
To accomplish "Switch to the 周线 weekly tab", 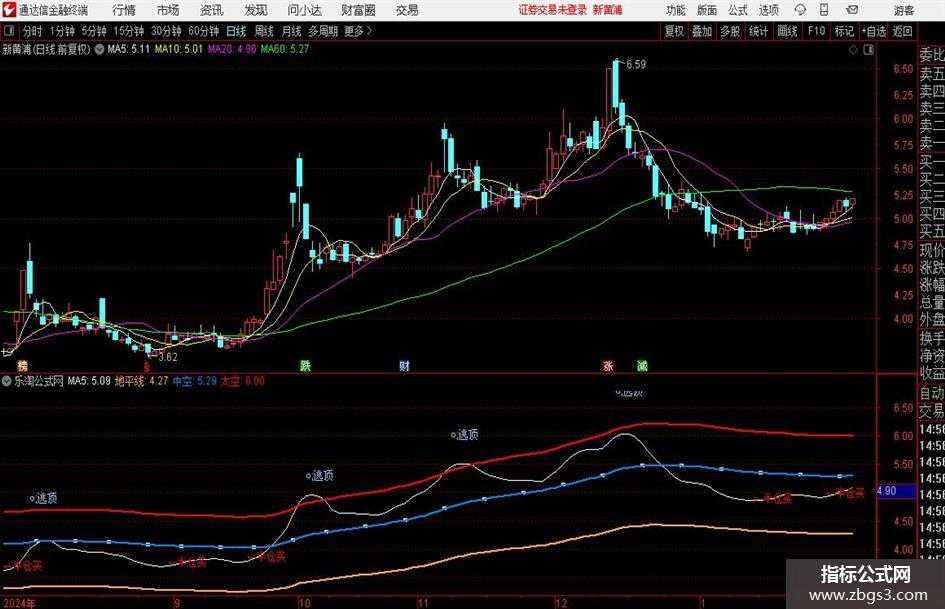I will tap(264, 31).
